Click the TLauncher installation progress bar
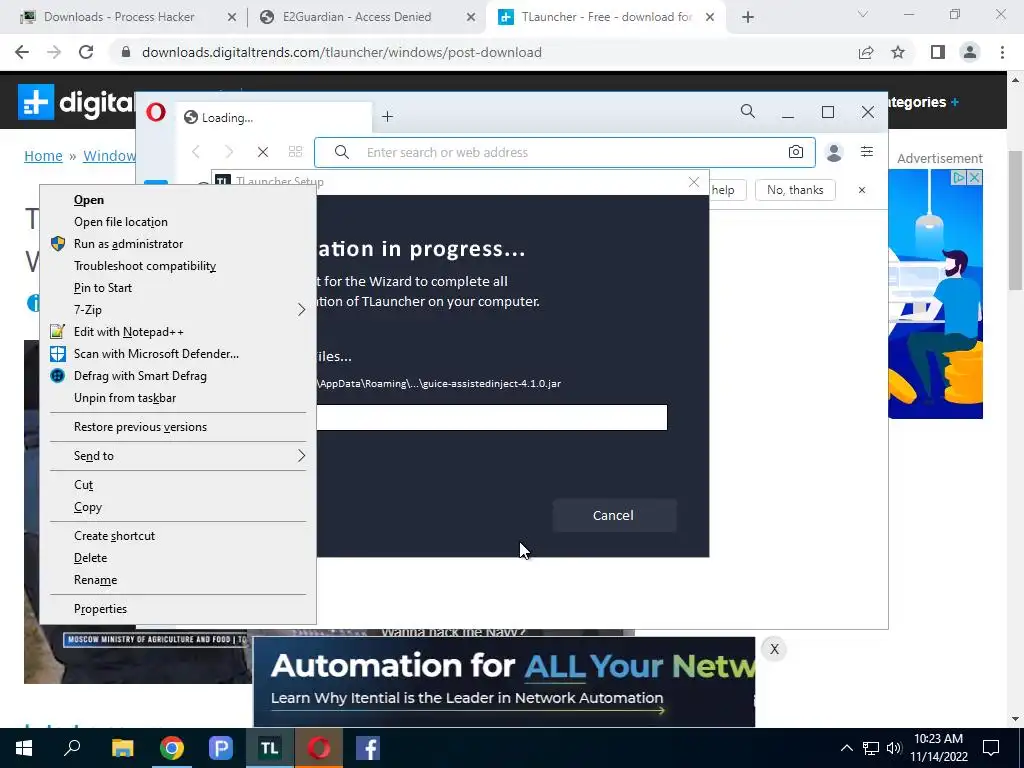 tap(492, 417)
